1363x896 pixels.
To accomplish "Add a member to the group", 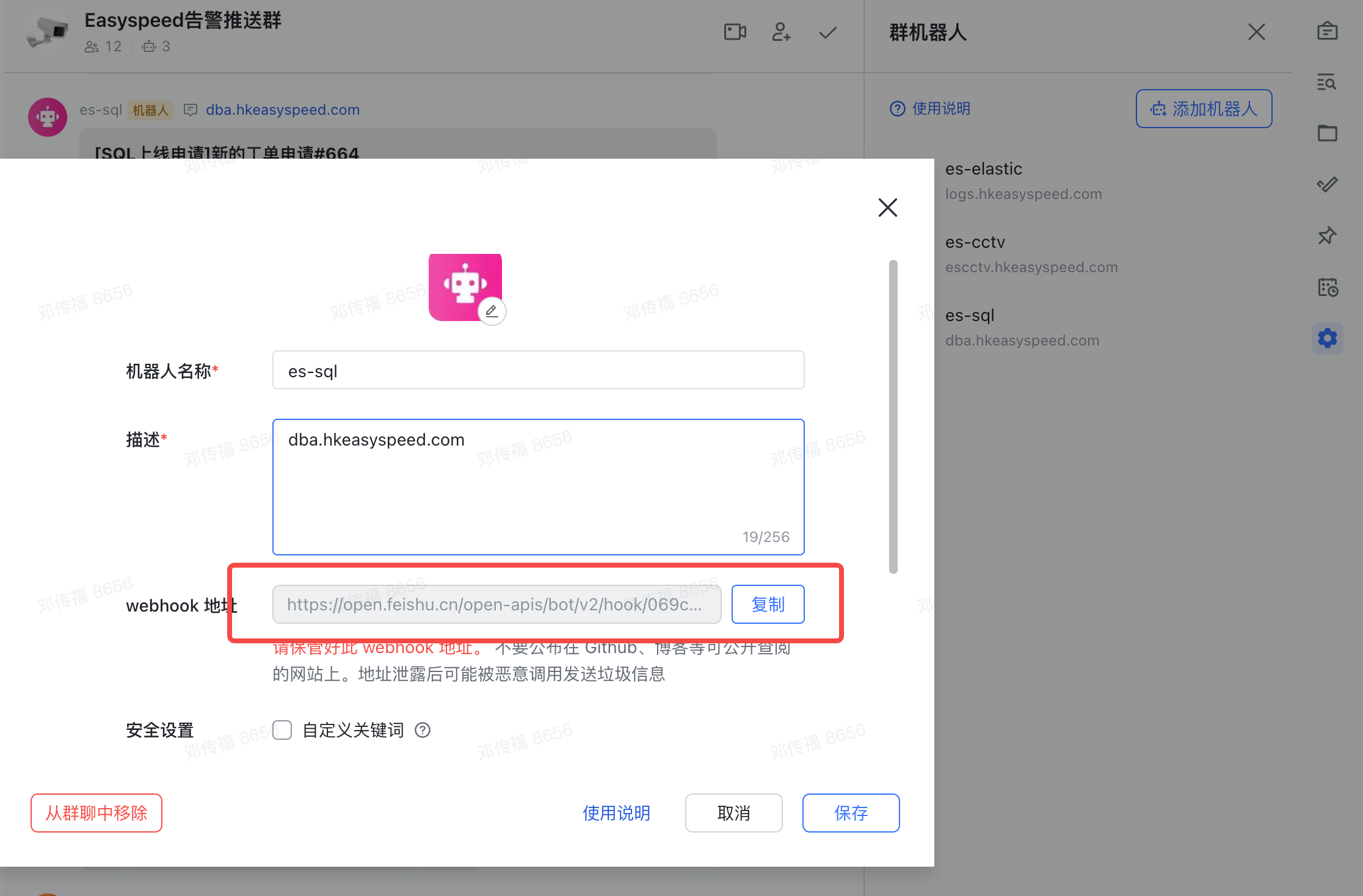I will [x=781, y=32].
